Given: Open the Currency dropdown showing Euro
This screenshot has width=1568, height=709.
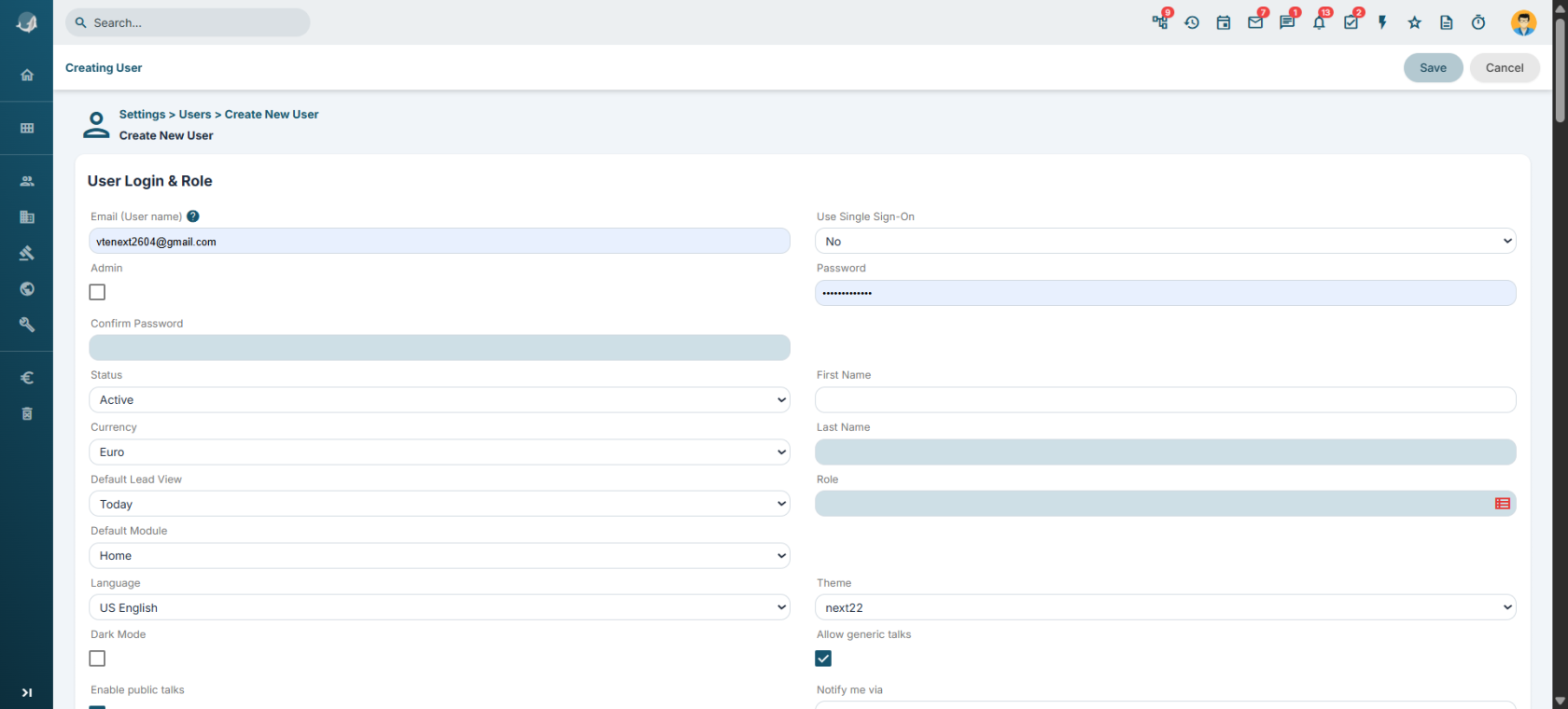Looking at the screenshot, I should (440, 452).
